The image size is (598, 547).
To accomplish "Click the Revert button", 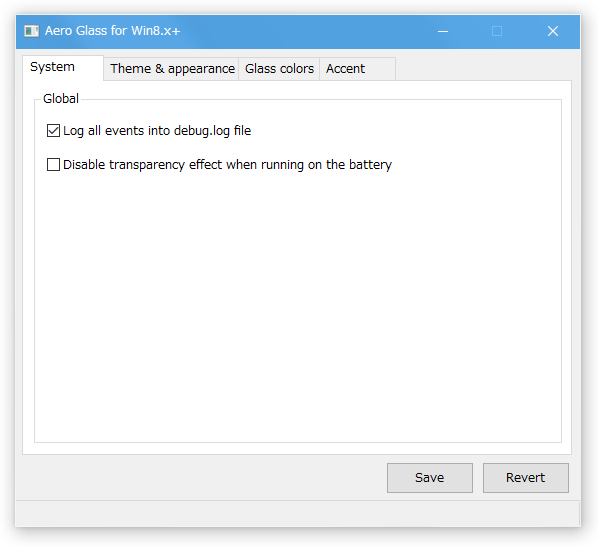I will [x=526, y=478].
